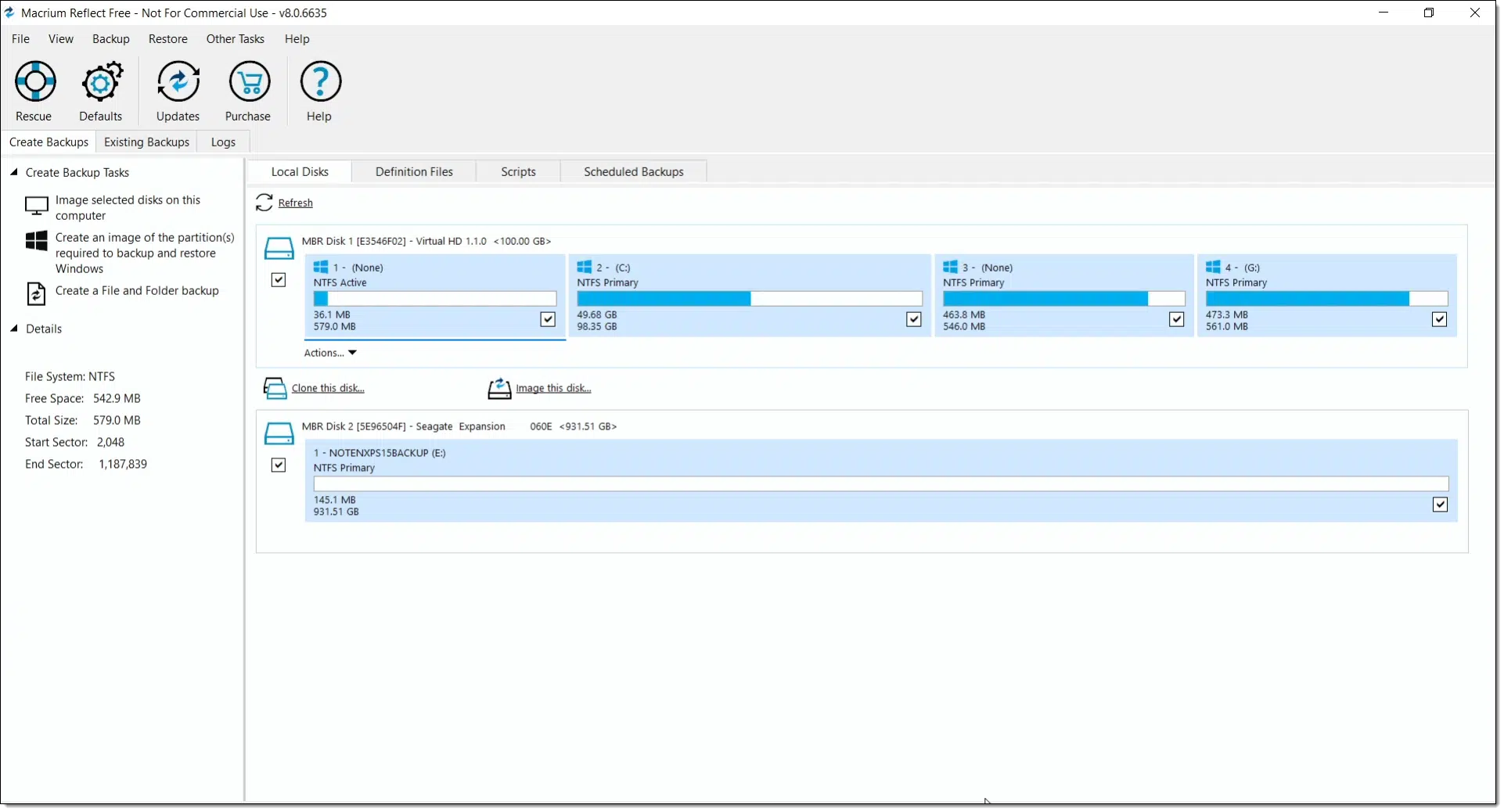Switch to the Definition Files tab
Image resolution: width=1504 pixels, height=812 pixels.
coord(414,172)
